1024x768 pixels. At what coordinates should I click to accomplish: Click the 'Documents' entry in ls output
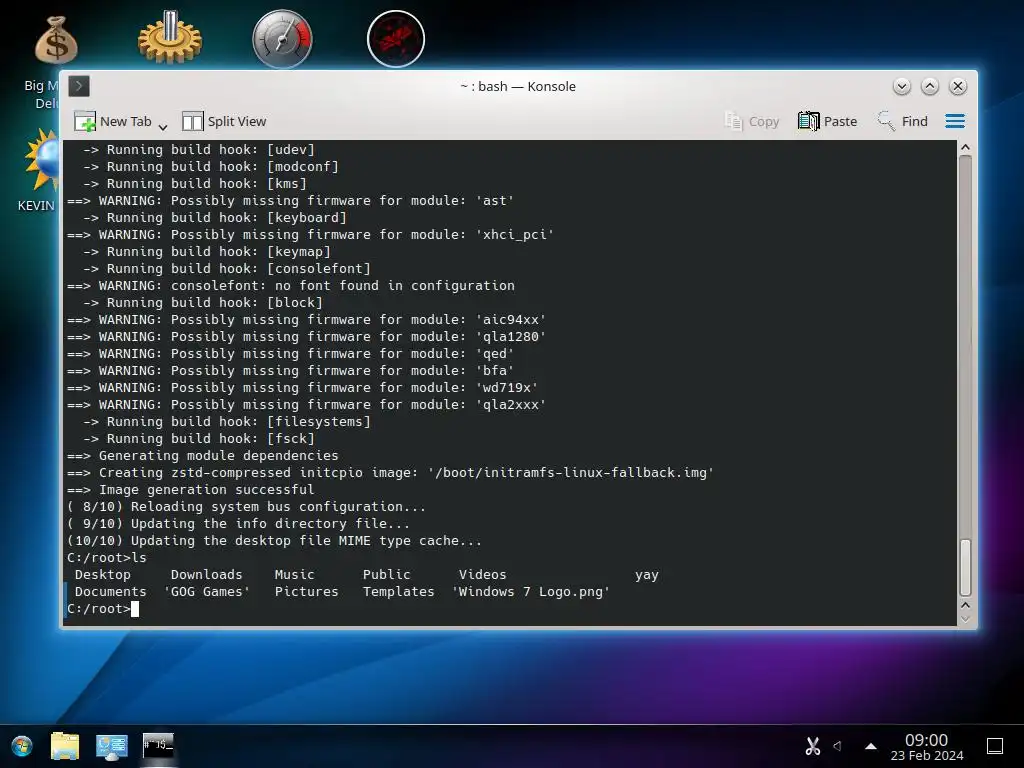110,592
